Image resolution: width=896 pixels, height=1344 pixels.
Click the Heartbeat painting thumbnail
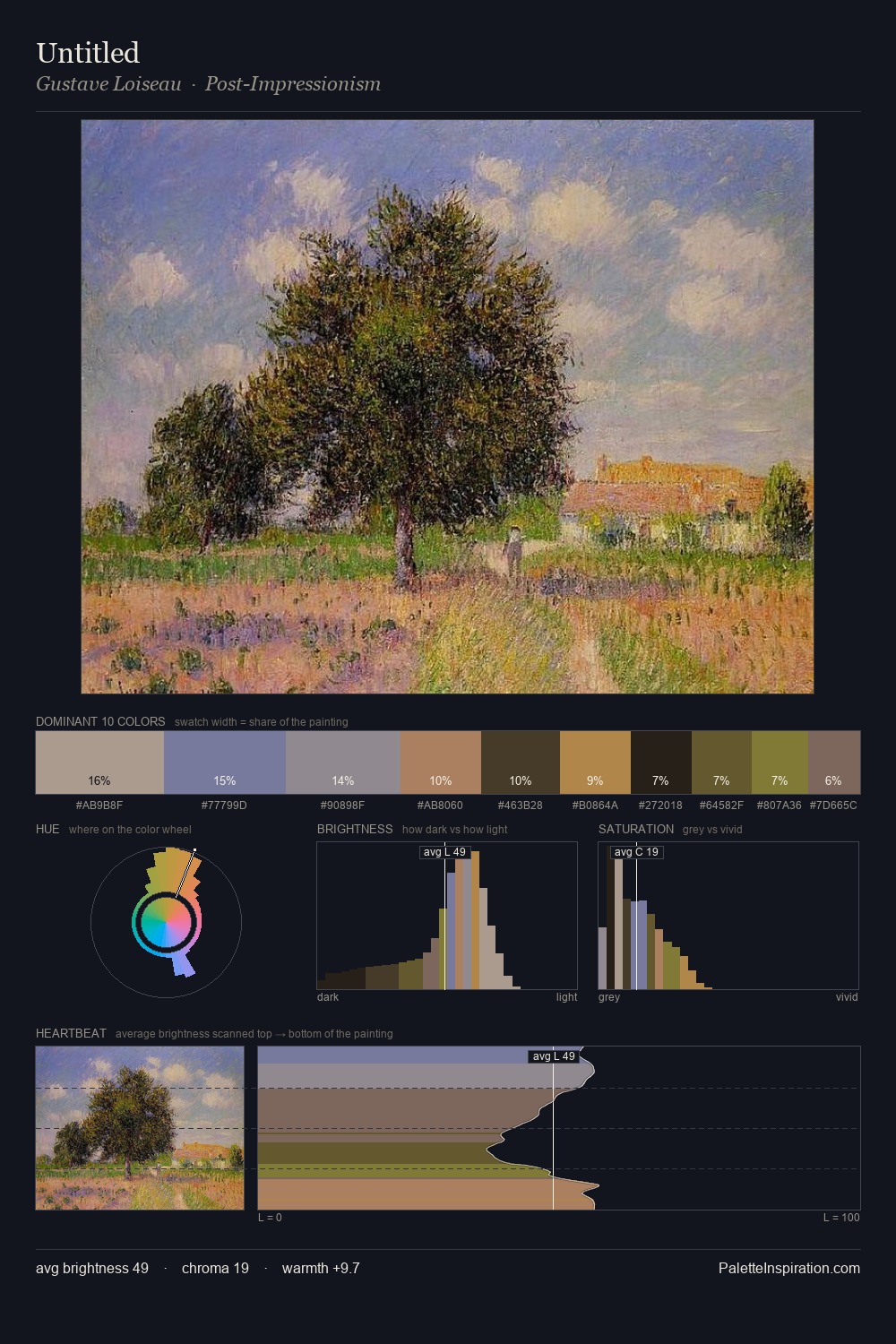(140, 1128)
